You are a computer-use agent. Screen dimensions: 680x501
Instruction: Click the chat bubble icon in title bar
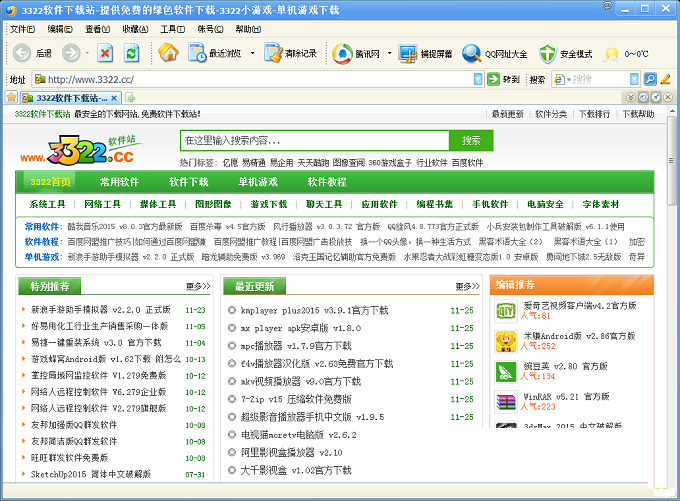[608, 5]
